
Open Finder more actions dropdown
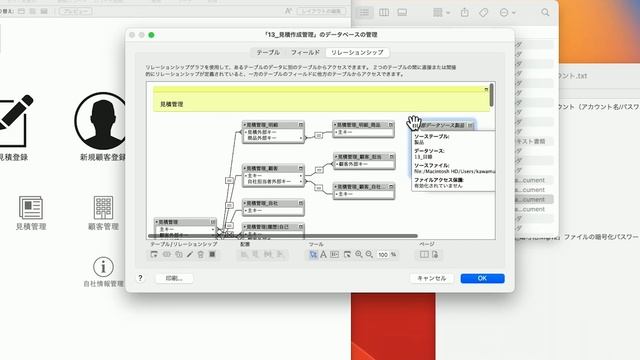point(507,13)
